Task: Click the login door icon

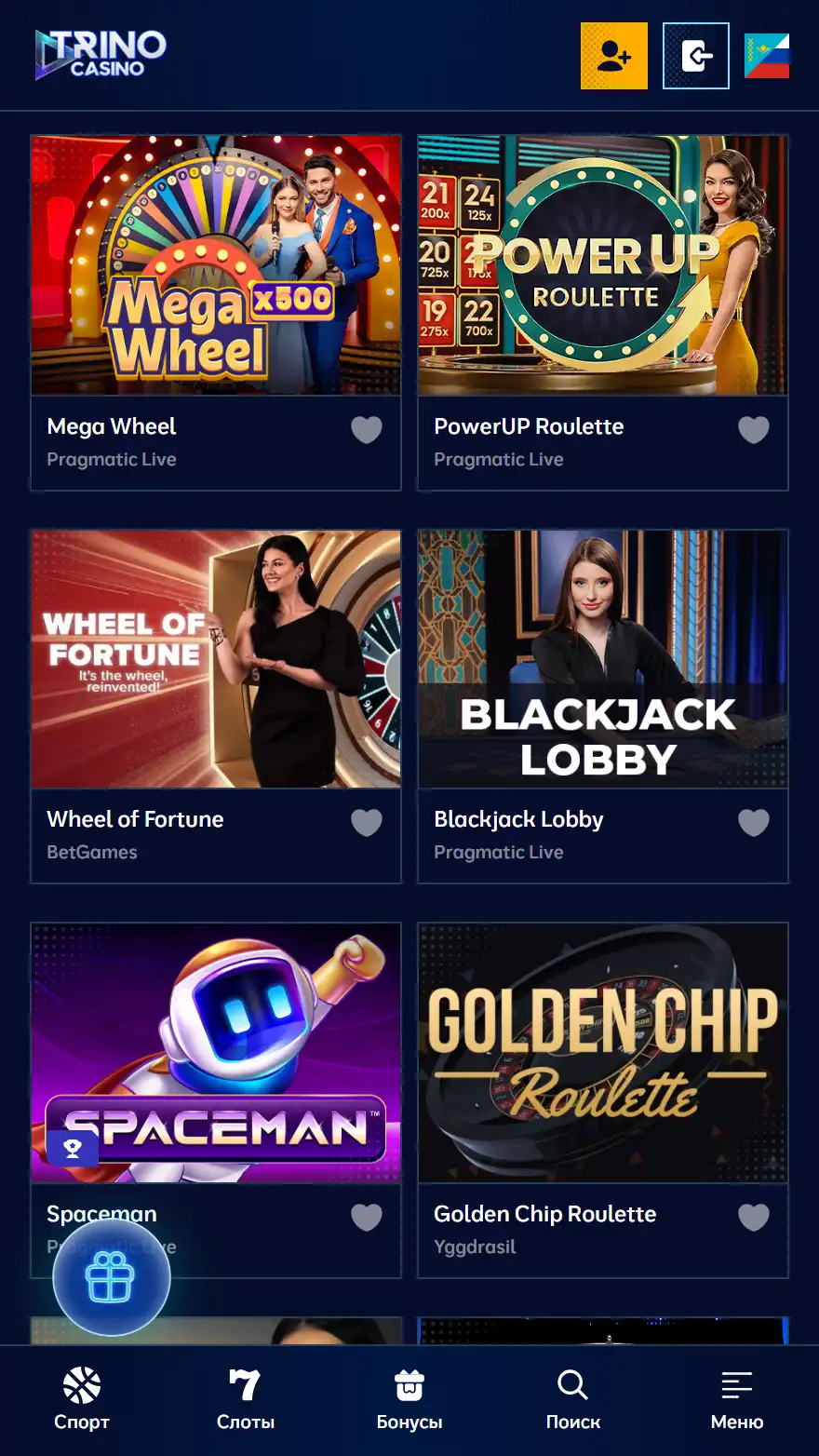Action: point(696,56)
